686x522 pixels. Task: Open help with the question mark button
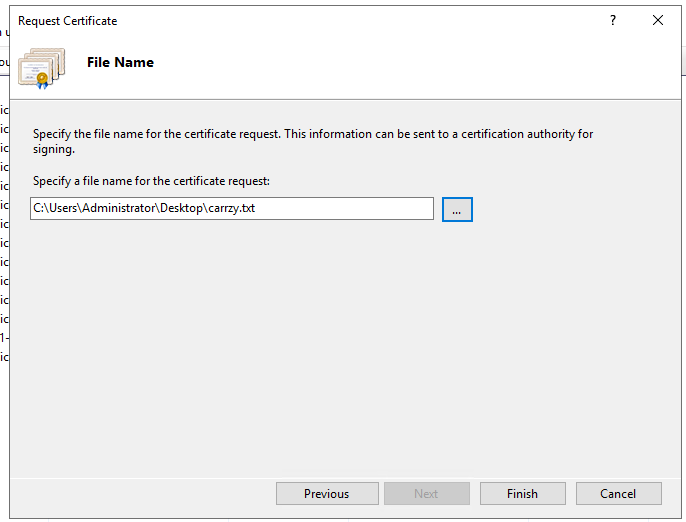click(x=613, y=20)
